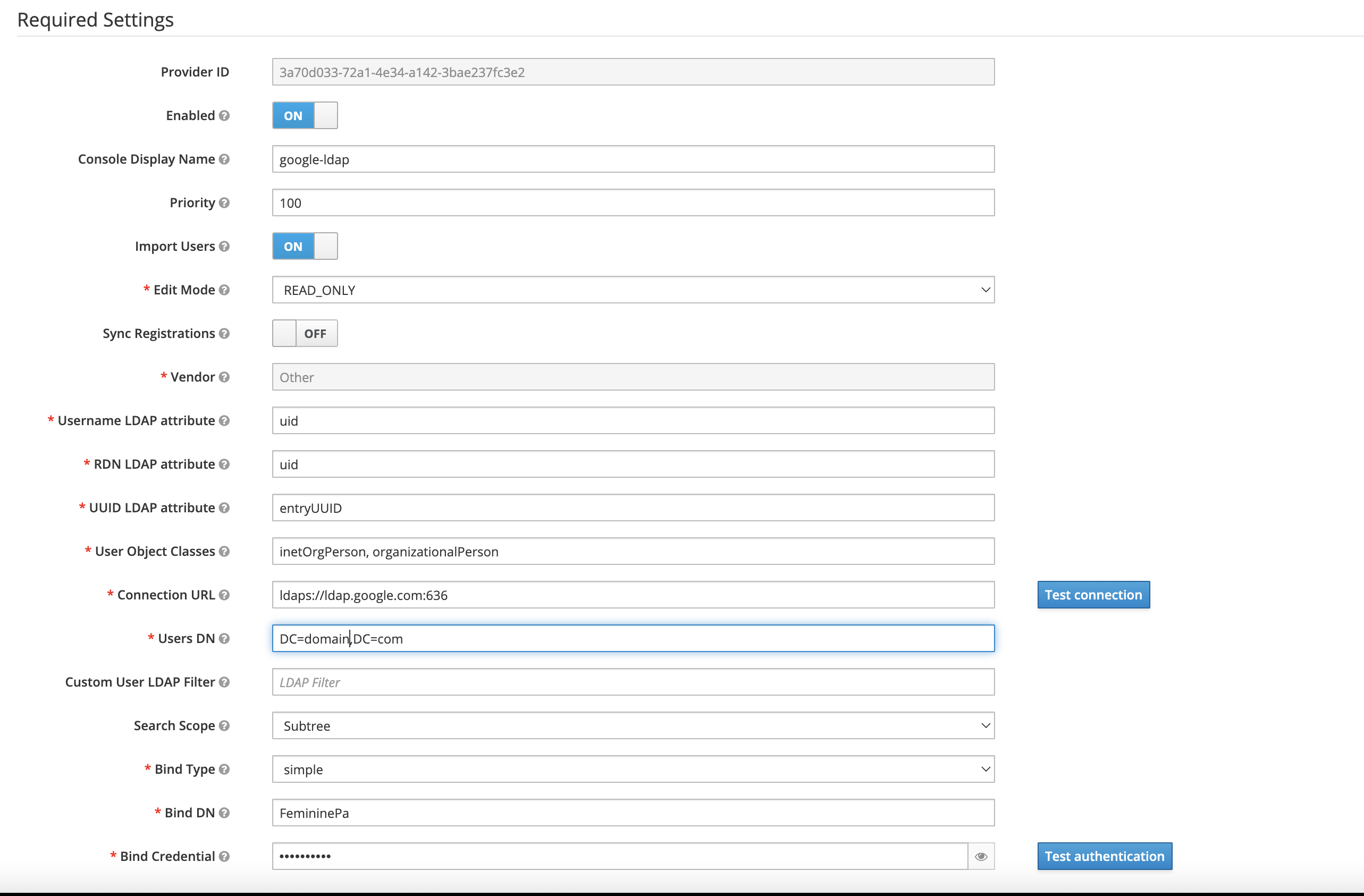Click inside the Custom User LDAP Filter field
Screen dimensions: 1364x896
click(x=633, y=682)
